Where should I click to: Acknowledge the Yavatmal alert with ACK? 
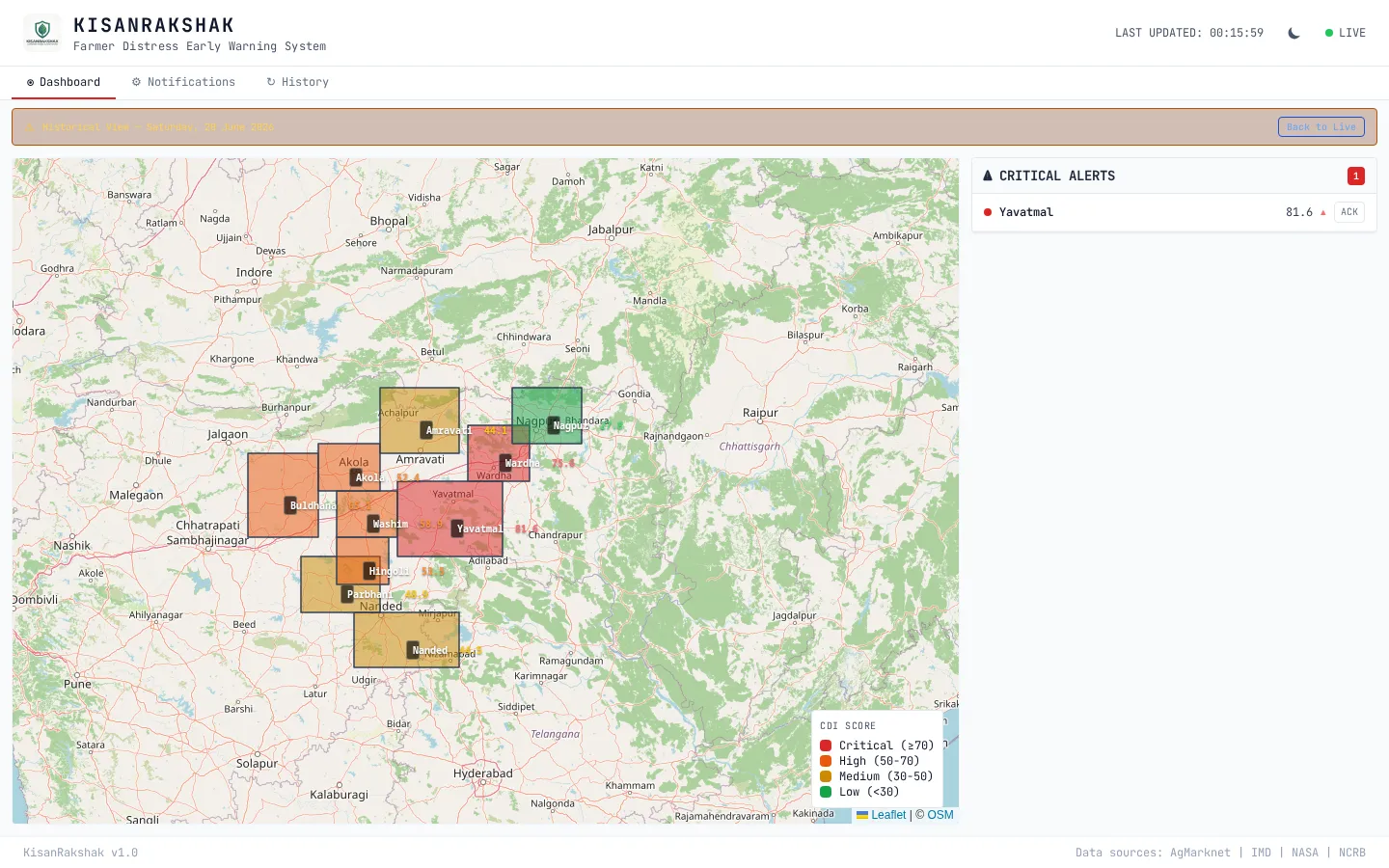(x=1349, y=212)
